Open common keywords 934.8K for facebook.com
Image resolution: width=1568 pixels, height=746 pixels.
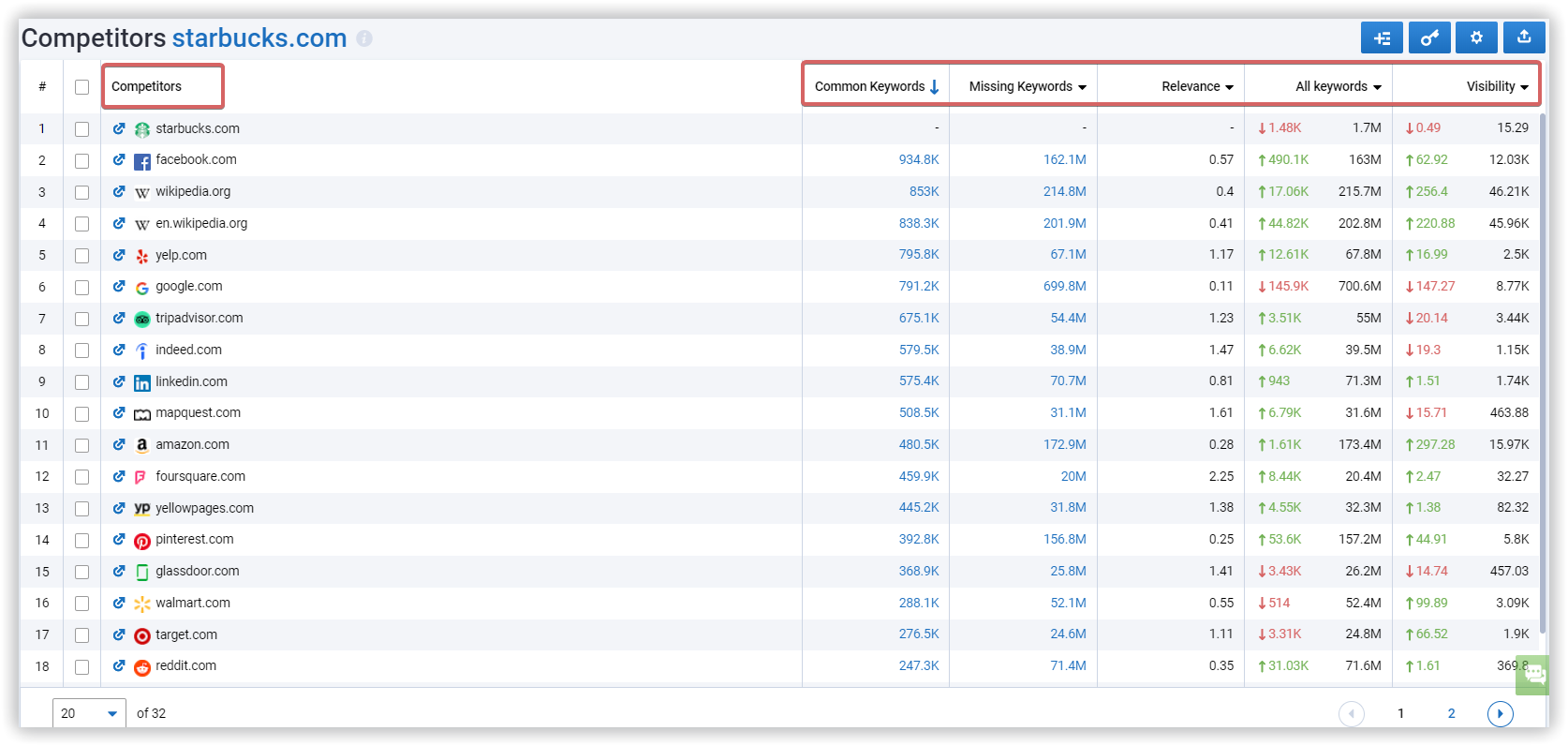[x=919, y=160]
